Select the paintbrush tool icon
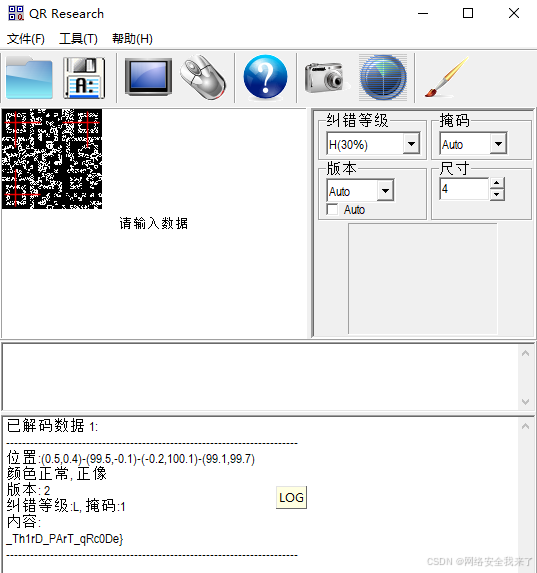The image size is (537, 573). tap(447, 77)
